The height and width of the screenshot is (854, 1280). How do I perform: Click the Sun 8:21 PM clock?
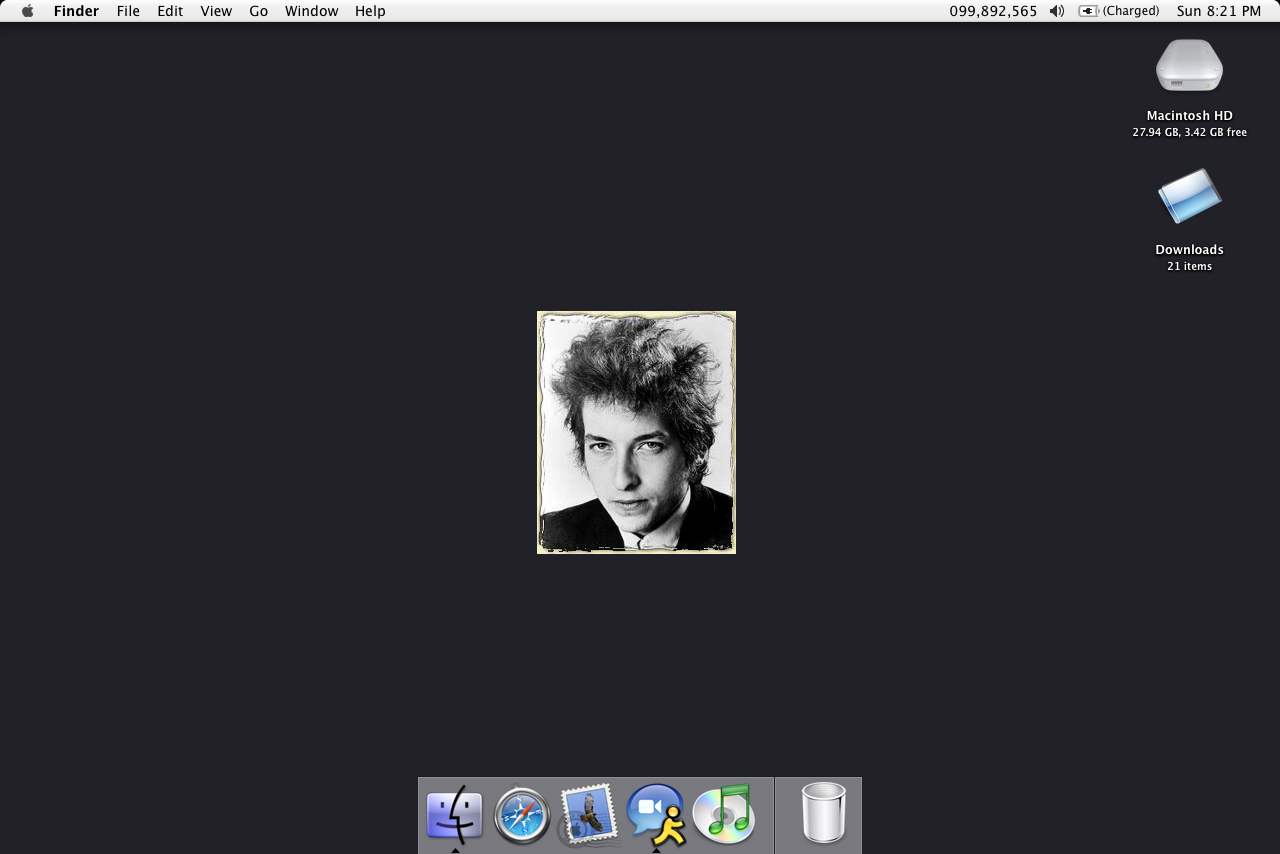[1219, 11]
